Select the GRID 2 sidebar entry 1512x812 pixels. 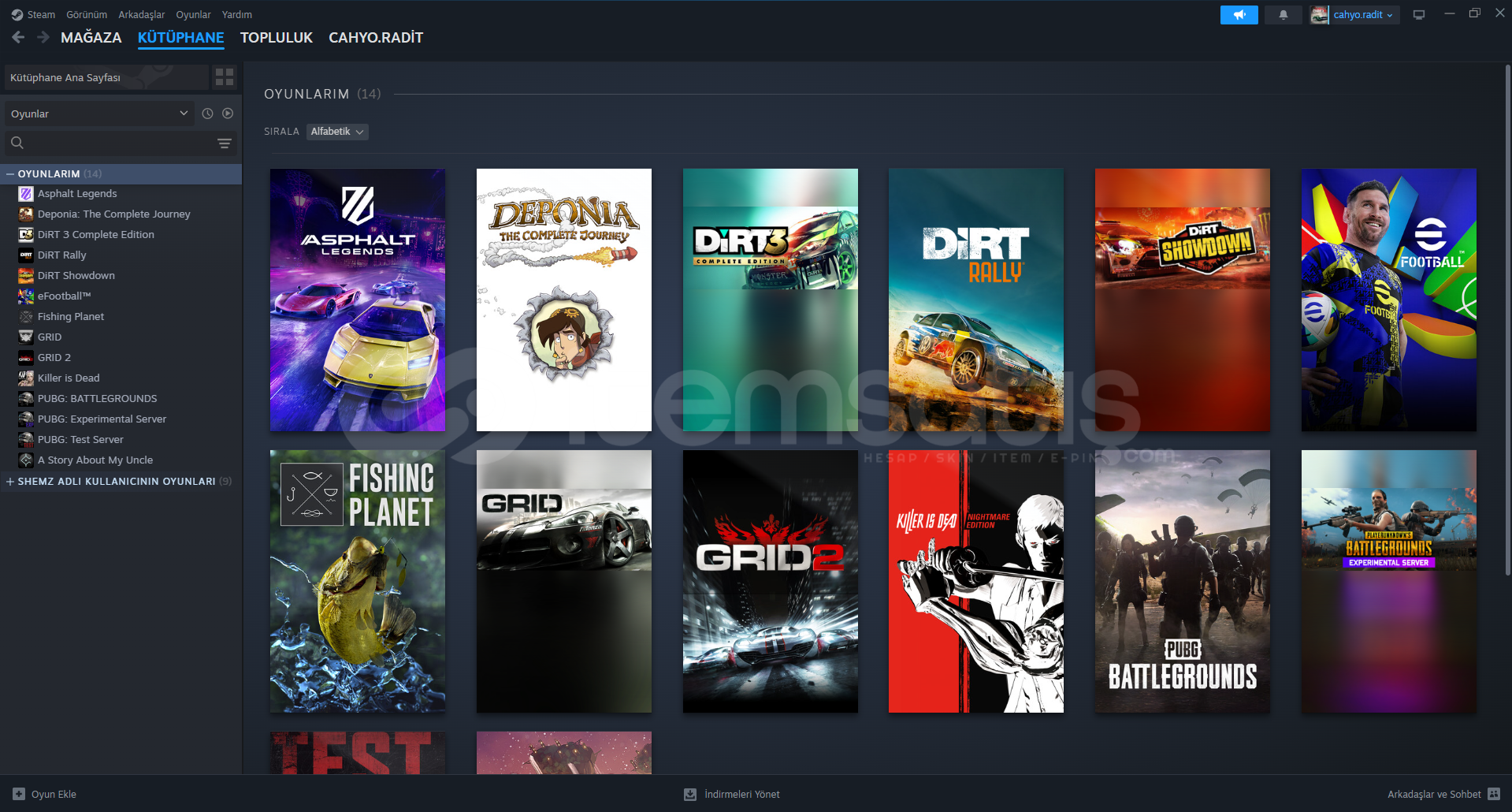[54, 357]
